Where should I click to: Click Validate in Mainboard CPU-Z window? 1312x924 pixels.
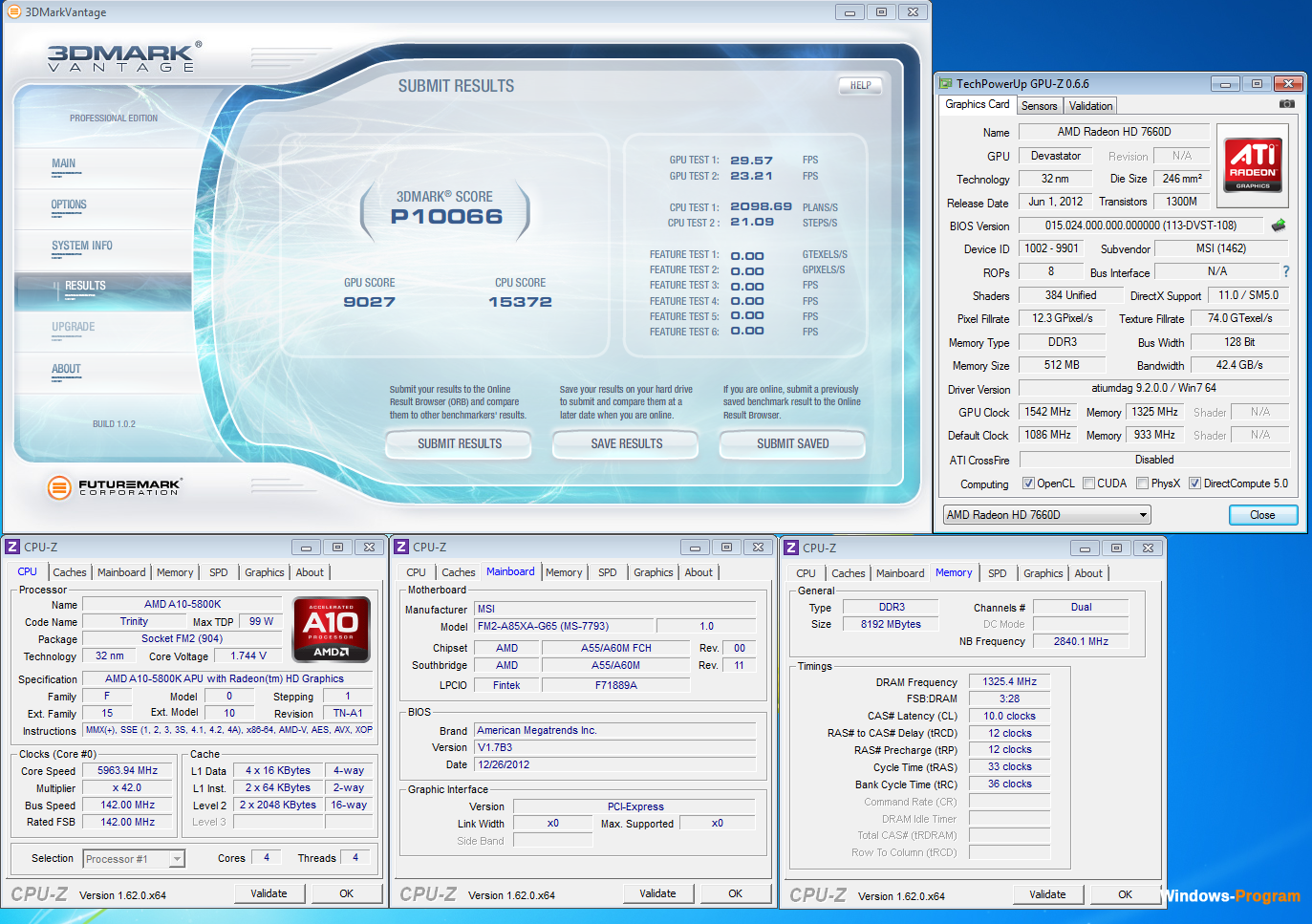[x=657, y=893]
